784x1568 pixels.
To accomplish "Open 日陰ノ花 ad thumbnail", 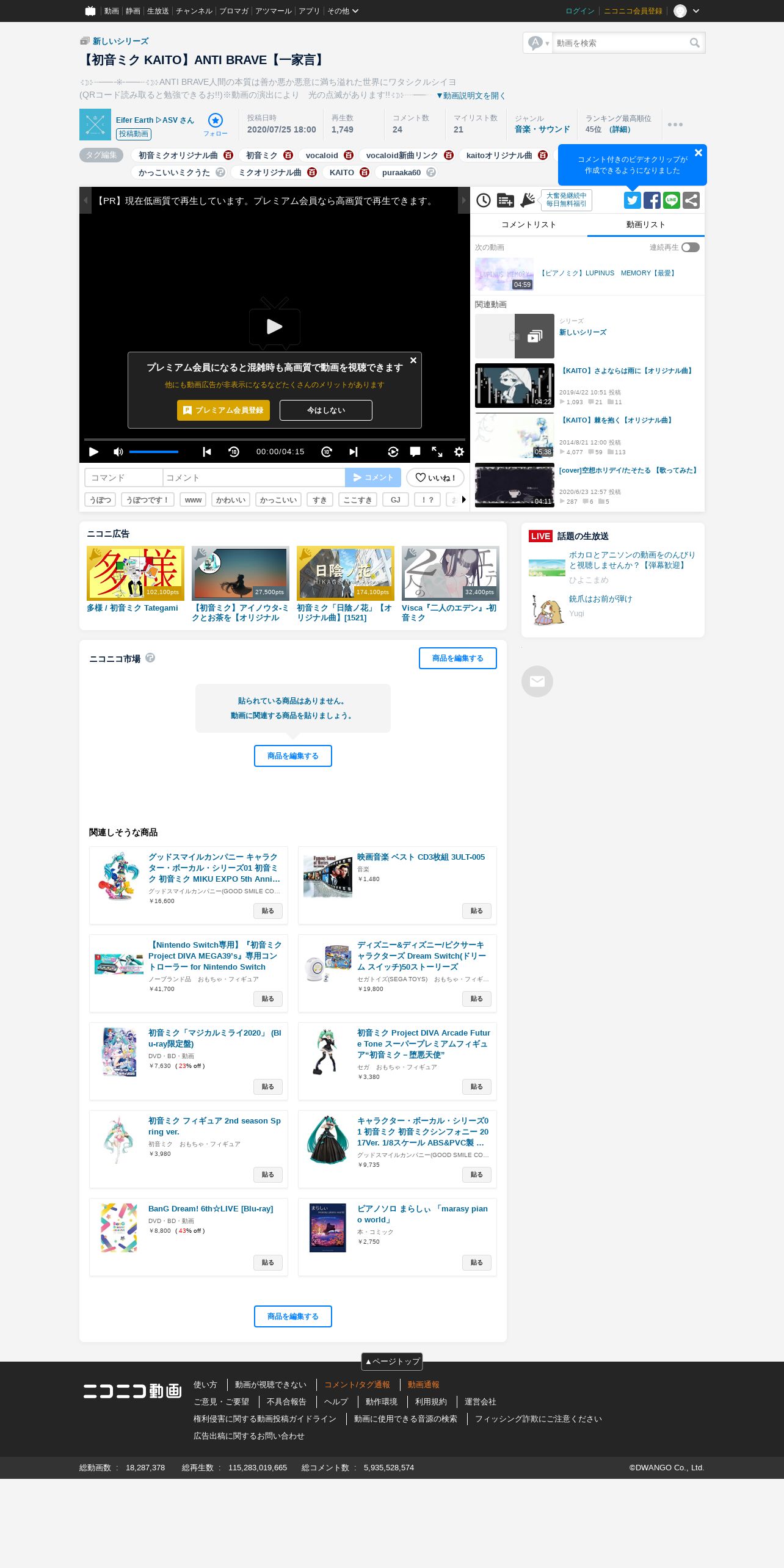I will [346, 573].
